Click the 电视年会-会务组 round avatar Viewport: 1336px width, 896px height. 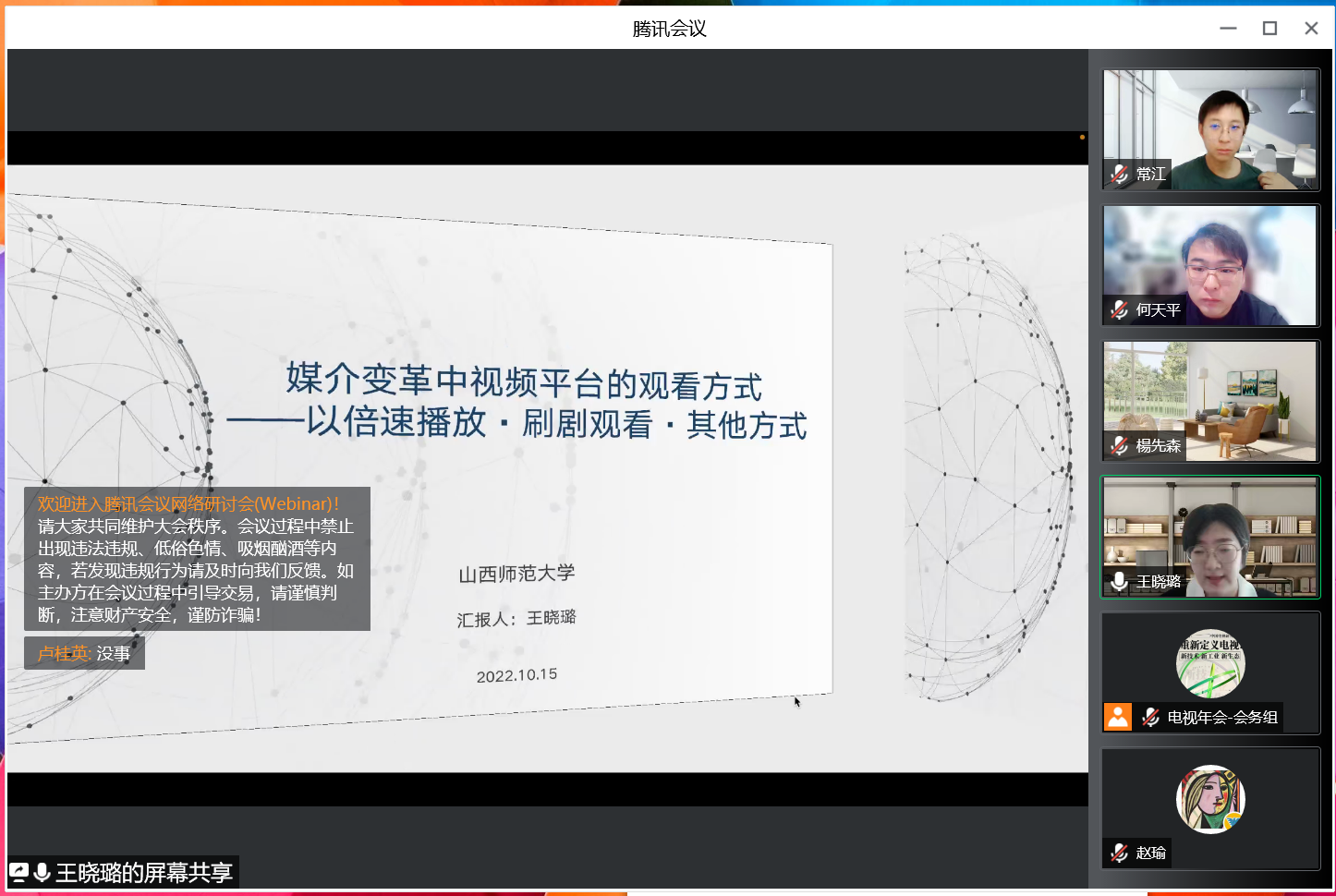(x=1210, y=663)
